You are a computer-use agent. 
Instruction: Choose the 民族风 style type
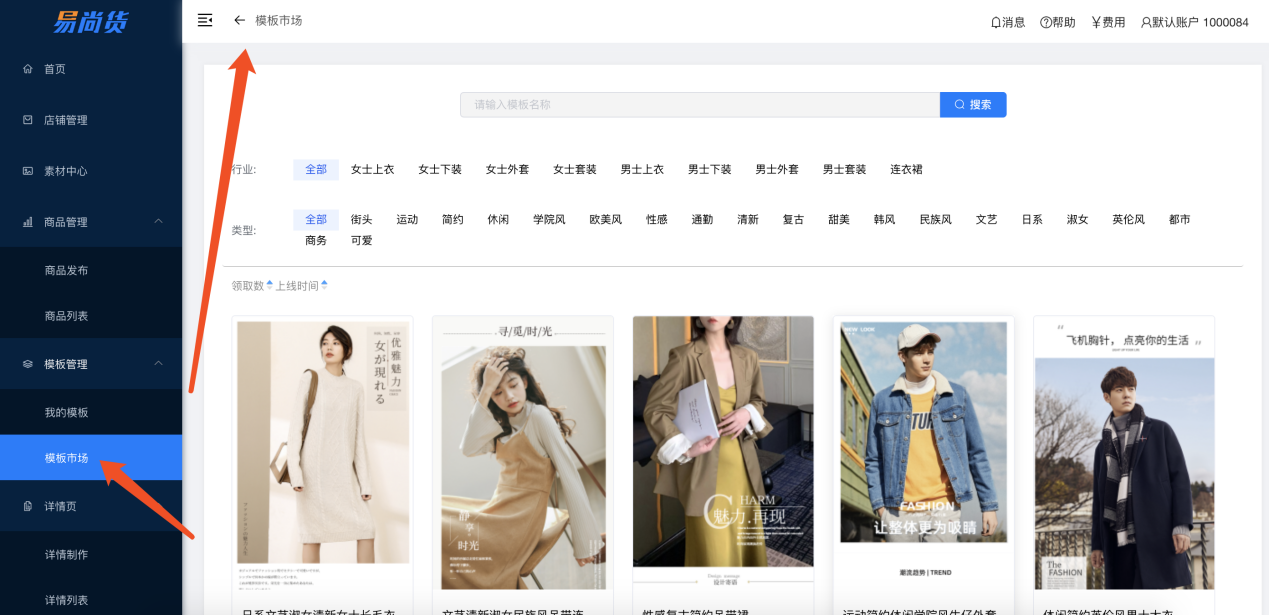(936, 220)
